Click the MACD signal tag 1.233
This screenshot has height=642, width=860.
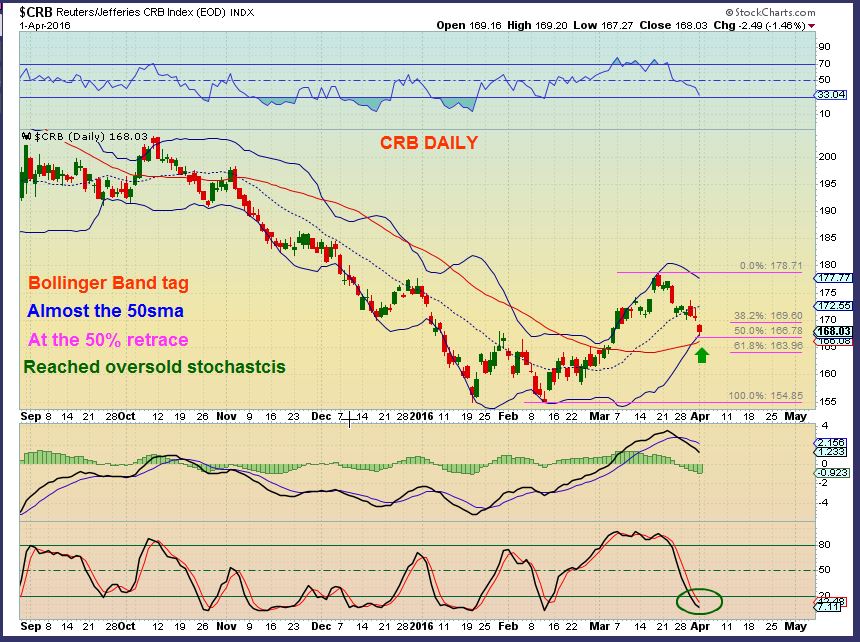coord(831,452)
